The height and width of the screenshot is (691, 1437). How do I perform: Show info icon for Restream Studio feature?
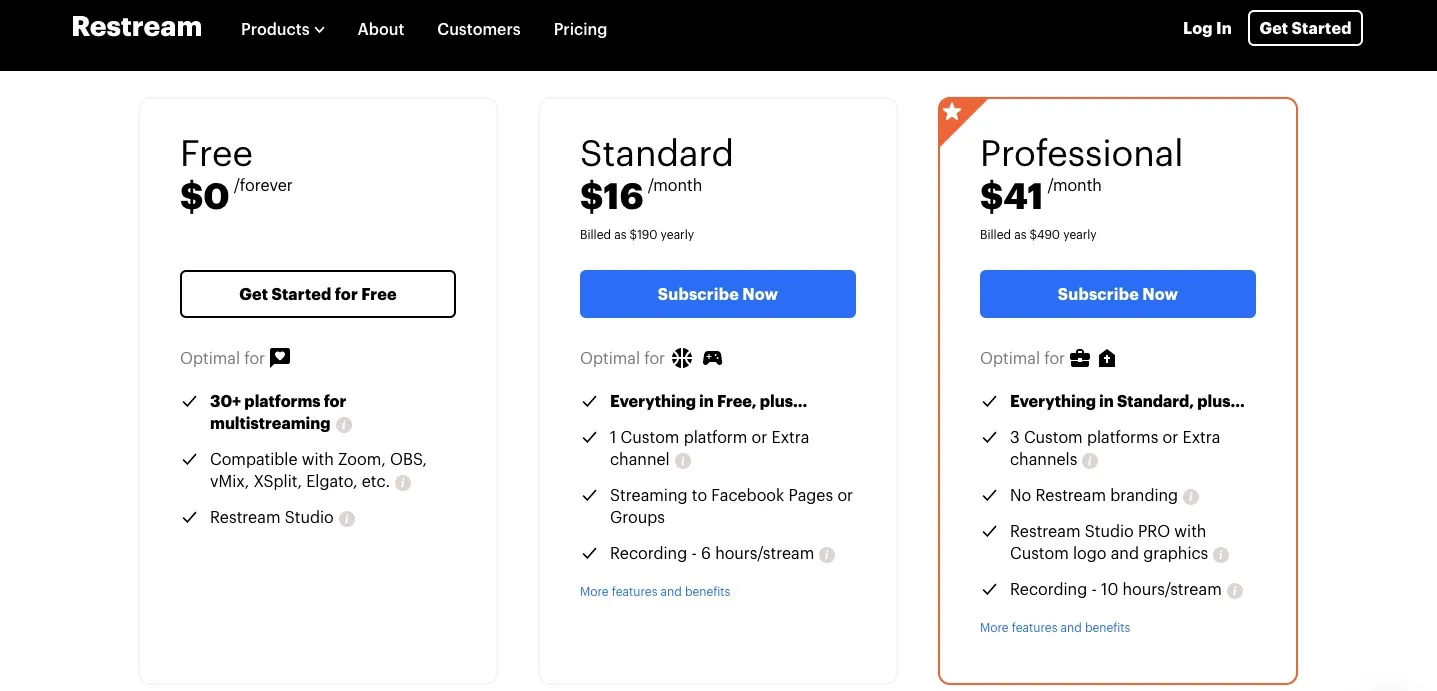(347, 519)
